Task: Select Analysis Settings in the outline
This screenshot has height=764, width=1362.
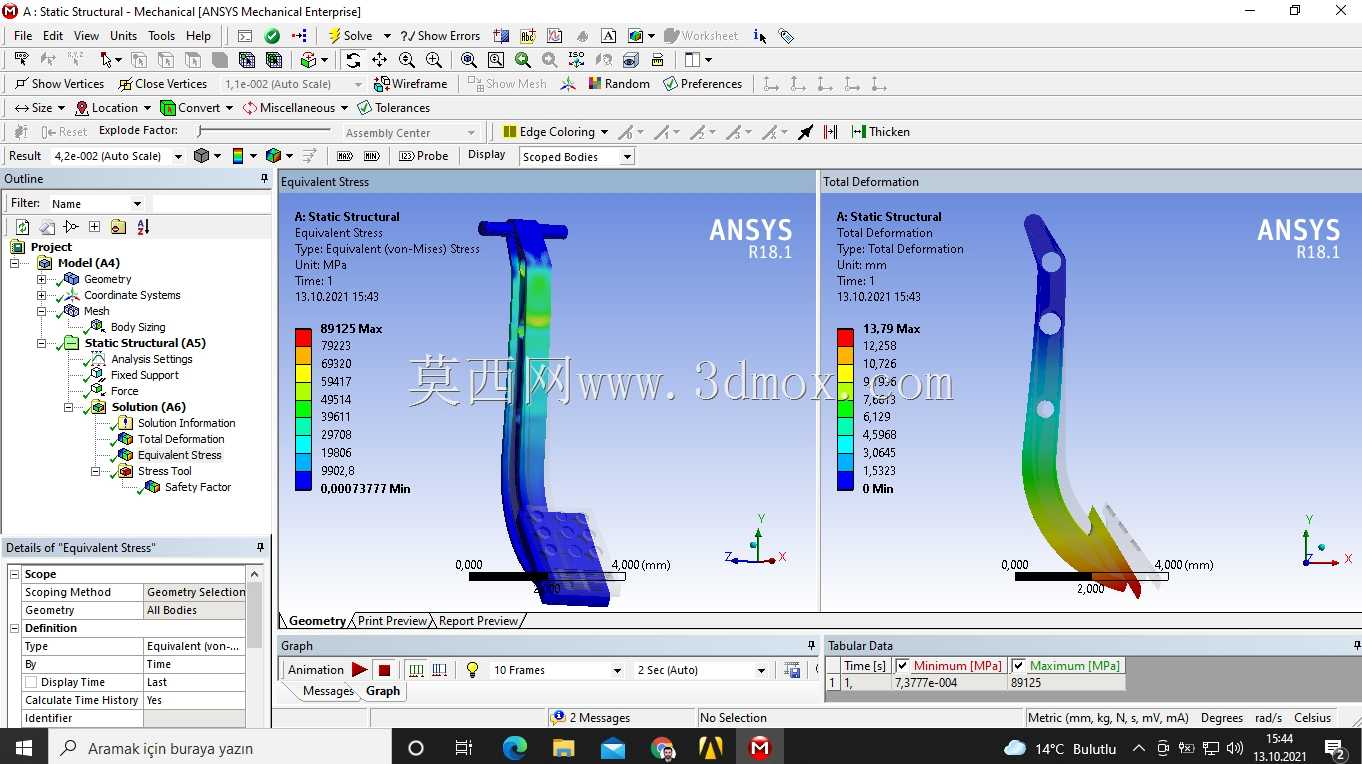Action: click(x=152, y=359)
